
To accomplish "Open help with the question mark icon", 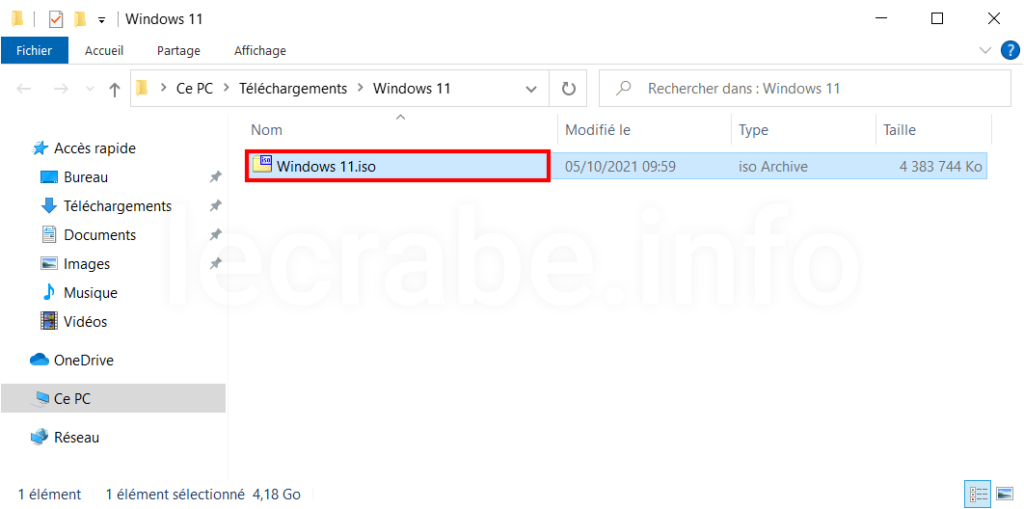I will pyautogui.click(x=1010, y=50).
